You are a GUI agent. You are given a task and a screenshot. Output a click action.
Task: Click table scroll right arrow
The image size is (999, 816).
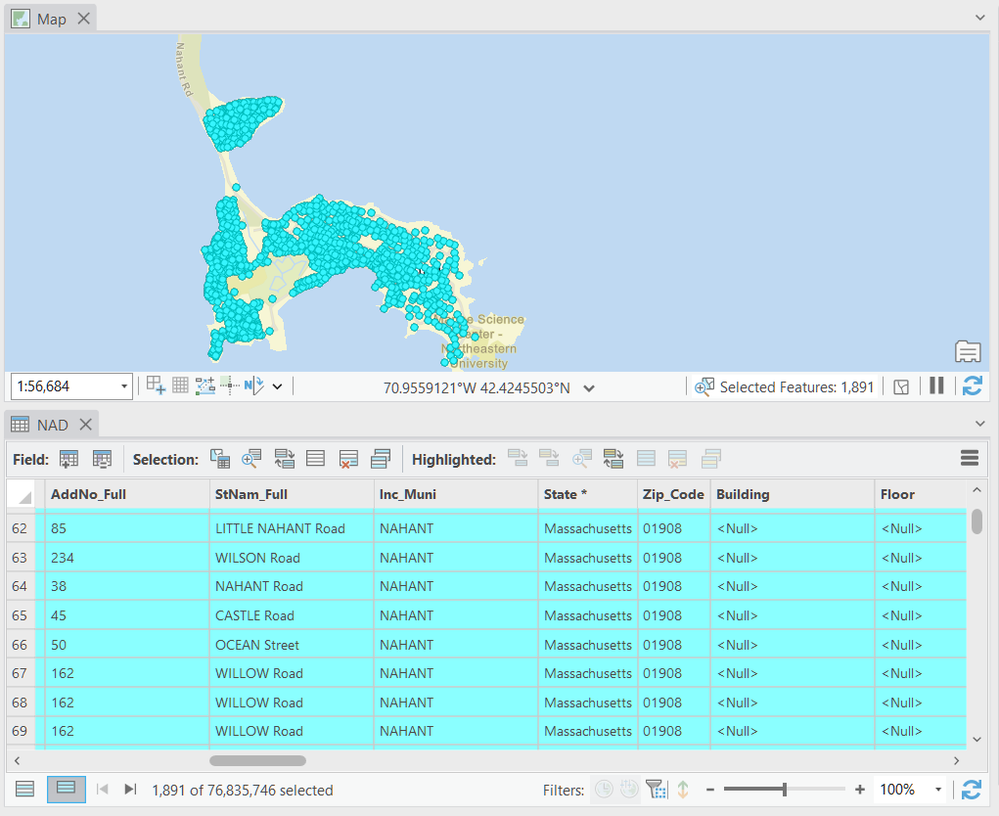click(956, 761)
